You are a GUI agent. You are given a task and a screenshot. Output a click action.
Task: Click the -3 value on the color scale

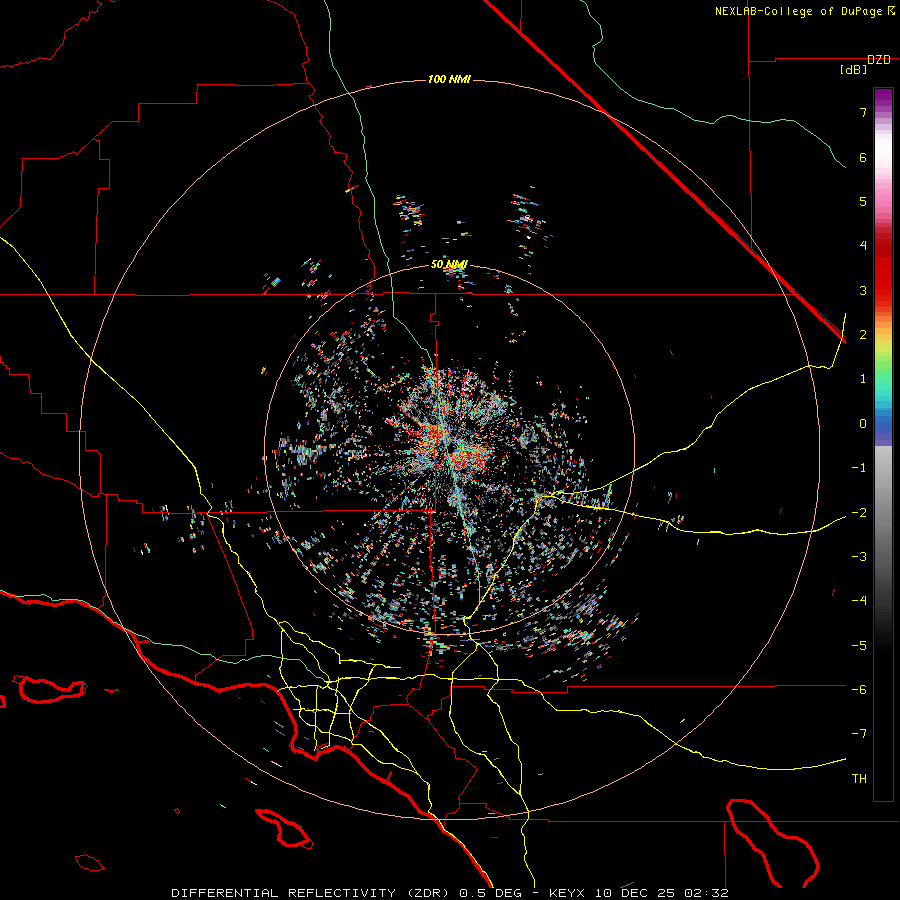(x=859, y=557)
